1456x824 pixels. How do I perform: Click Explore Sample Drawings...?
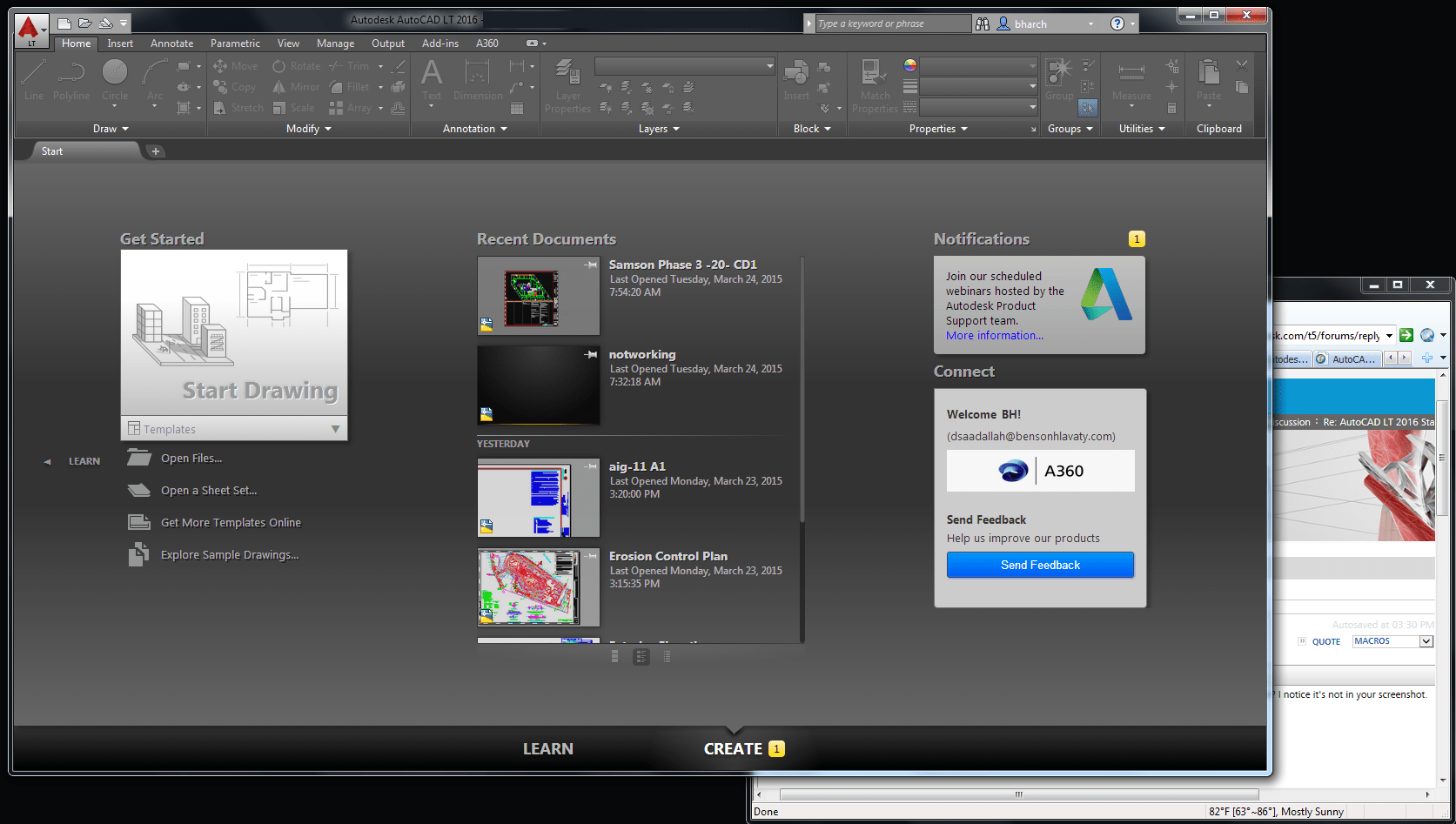coord(230,555)
